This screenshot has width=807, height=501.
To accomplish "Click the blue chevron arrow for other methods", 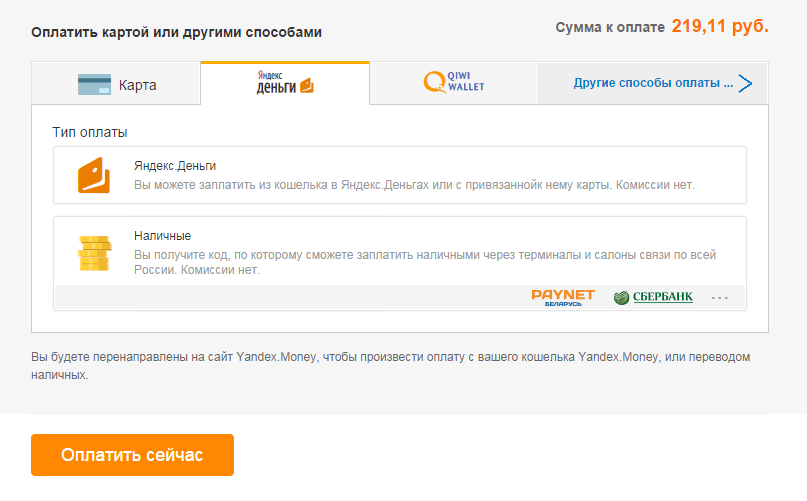I will pos(745,83).
